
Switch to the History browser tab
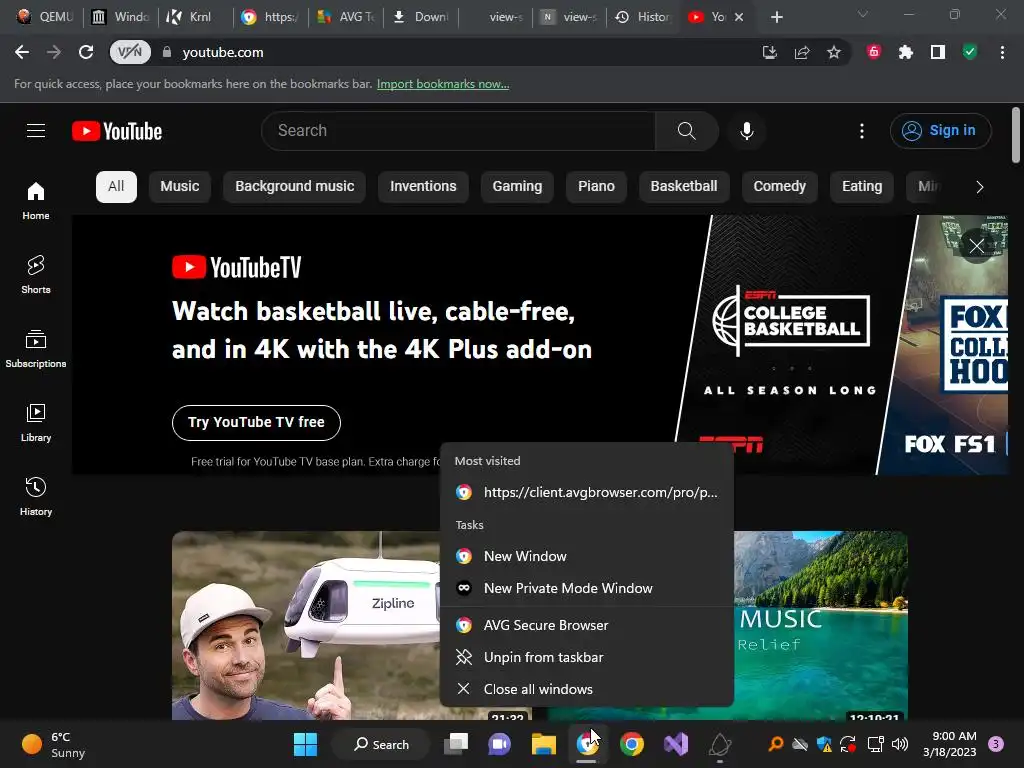644,17
